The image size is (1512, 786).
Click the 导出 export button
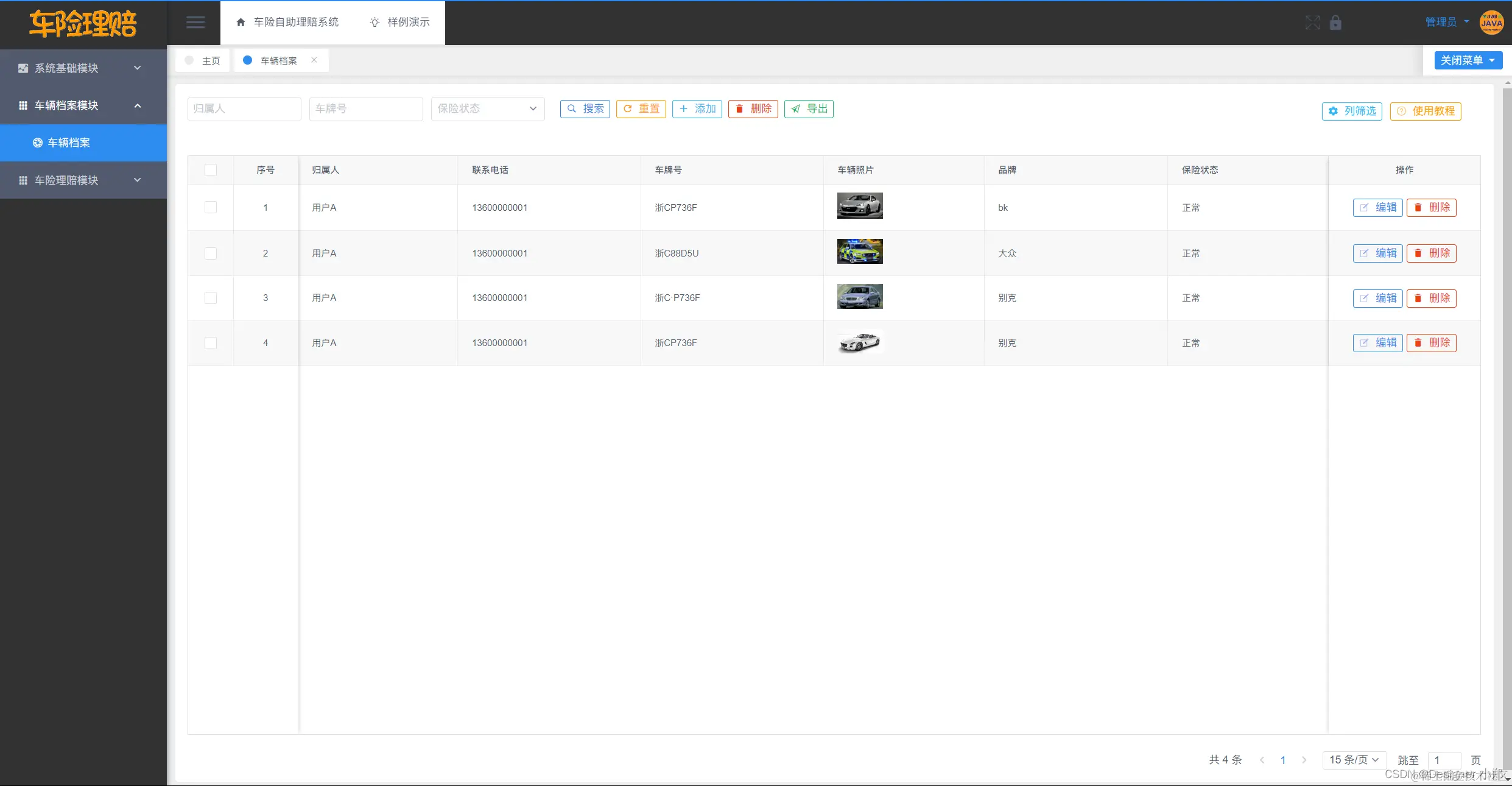point(809,108)
